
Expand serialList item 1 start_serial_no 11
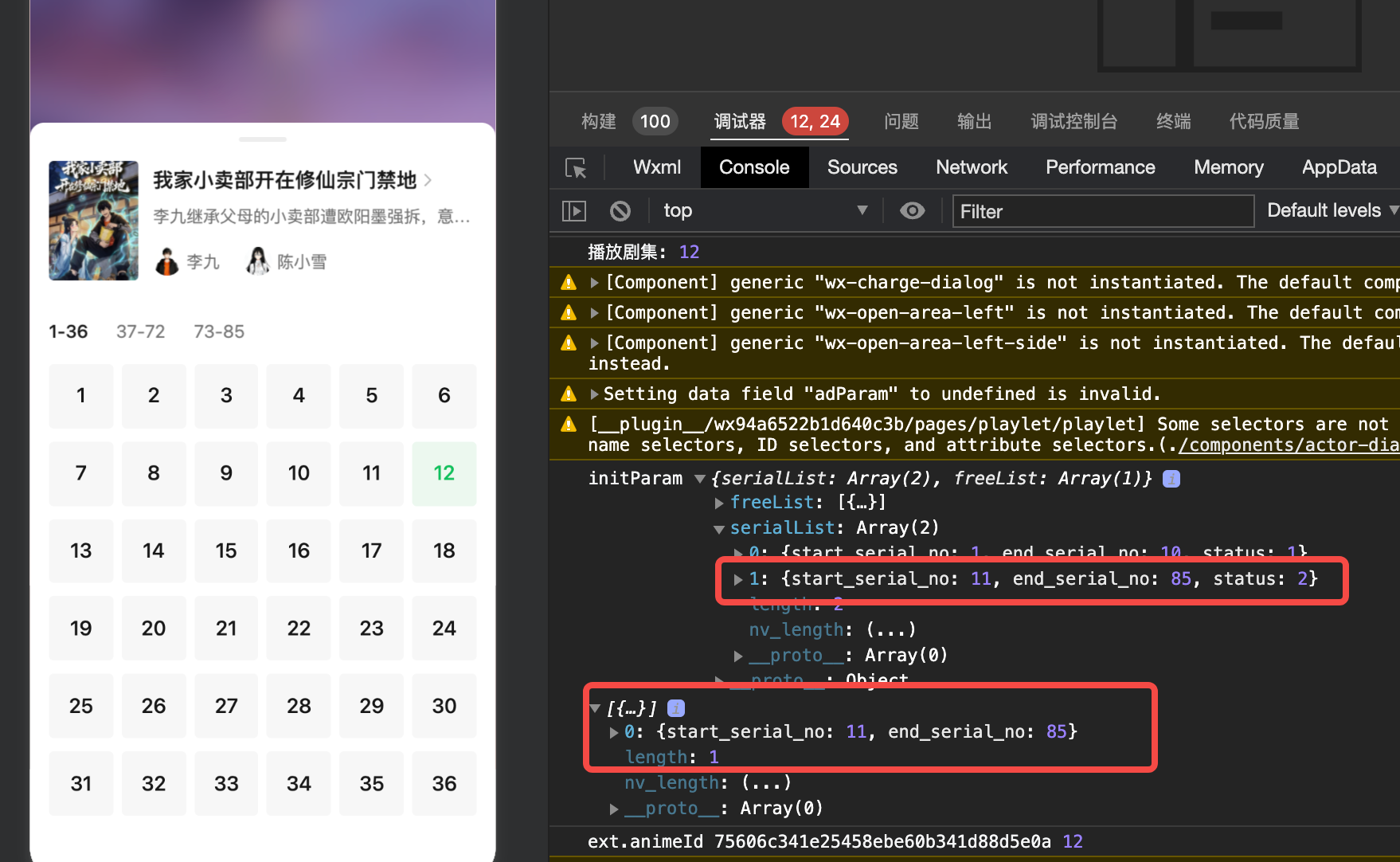click(738, 579)
